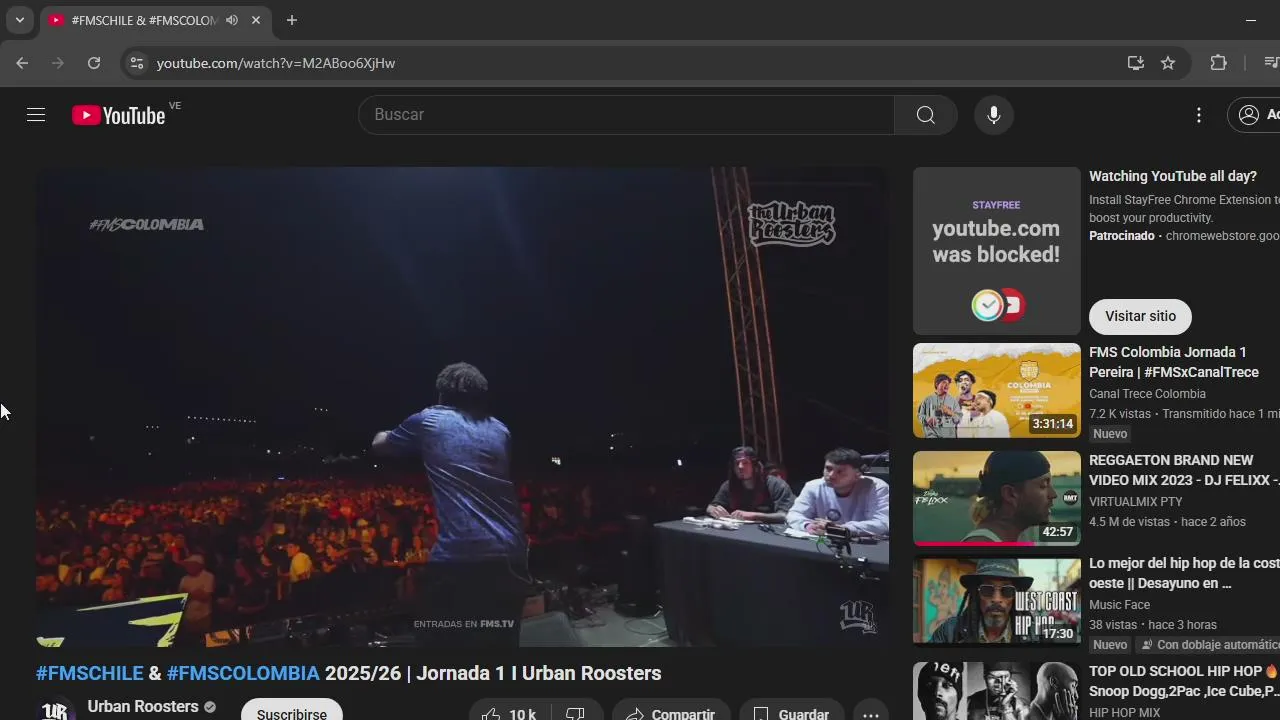Click the video player to pause
This screenshot has height=720, width=1280.
point(462,407)
